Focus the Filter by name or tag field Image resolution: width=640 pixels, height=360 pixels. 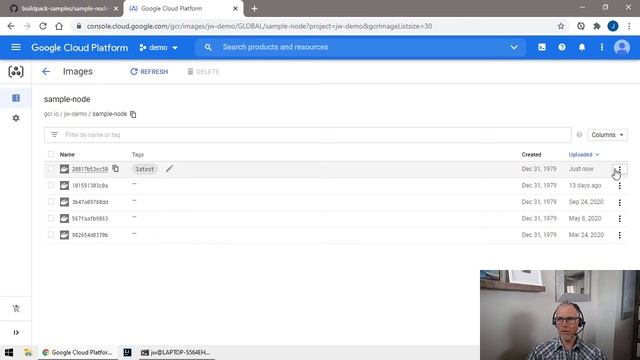click(308, 135)
